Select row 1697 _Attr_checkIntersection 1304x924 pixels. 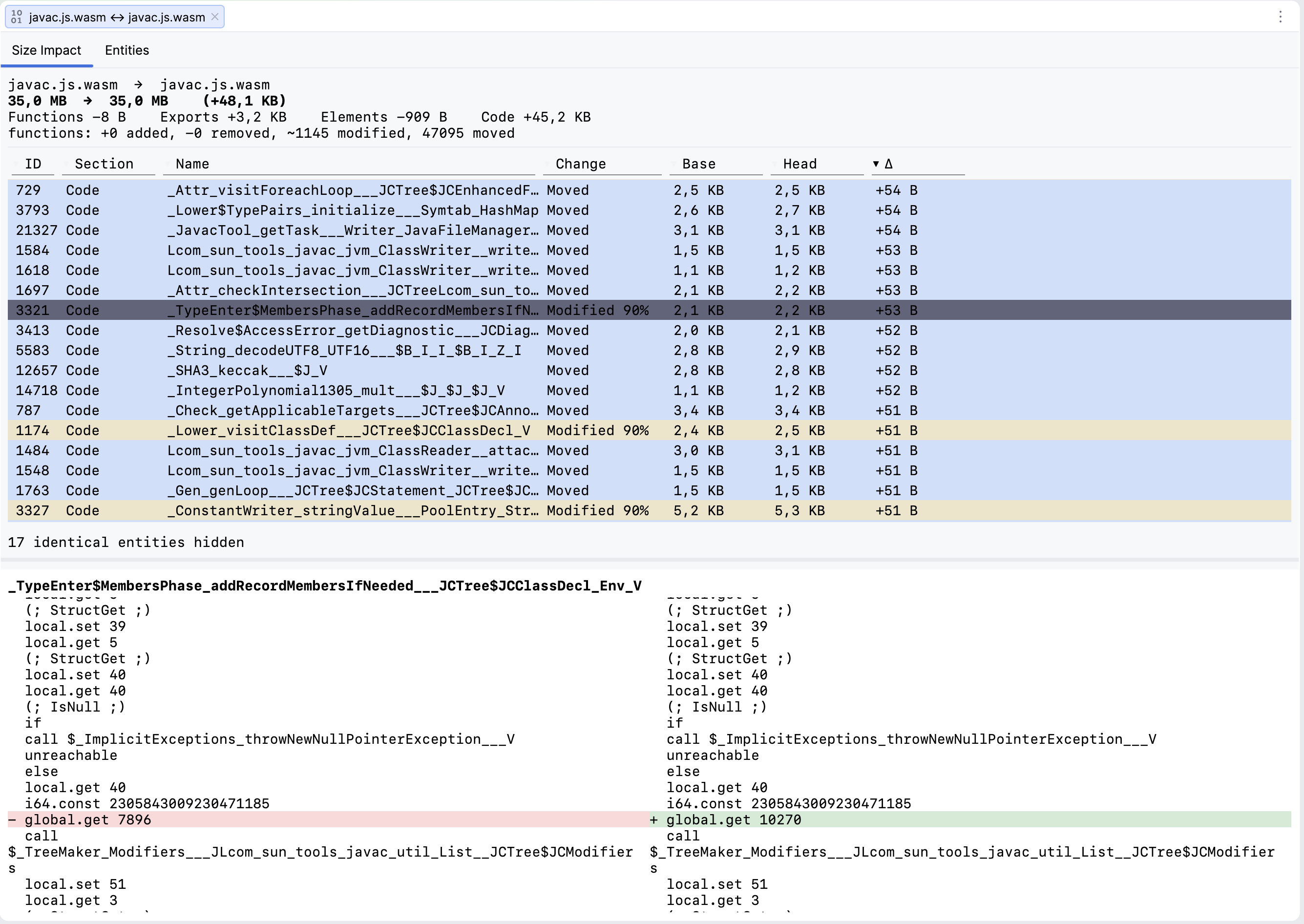coord(649,290)
